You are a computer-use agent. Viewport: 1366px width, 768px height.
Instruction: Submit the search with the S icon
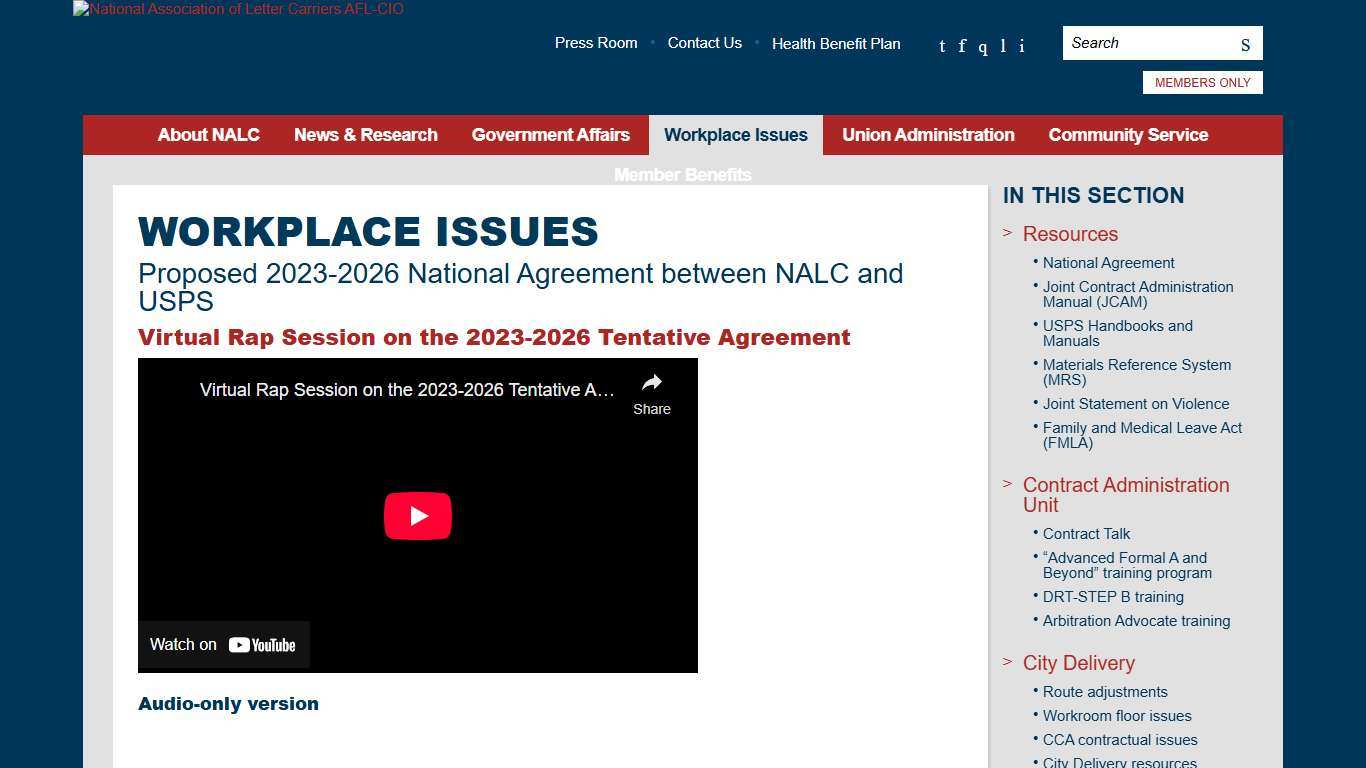(1245, 44)
